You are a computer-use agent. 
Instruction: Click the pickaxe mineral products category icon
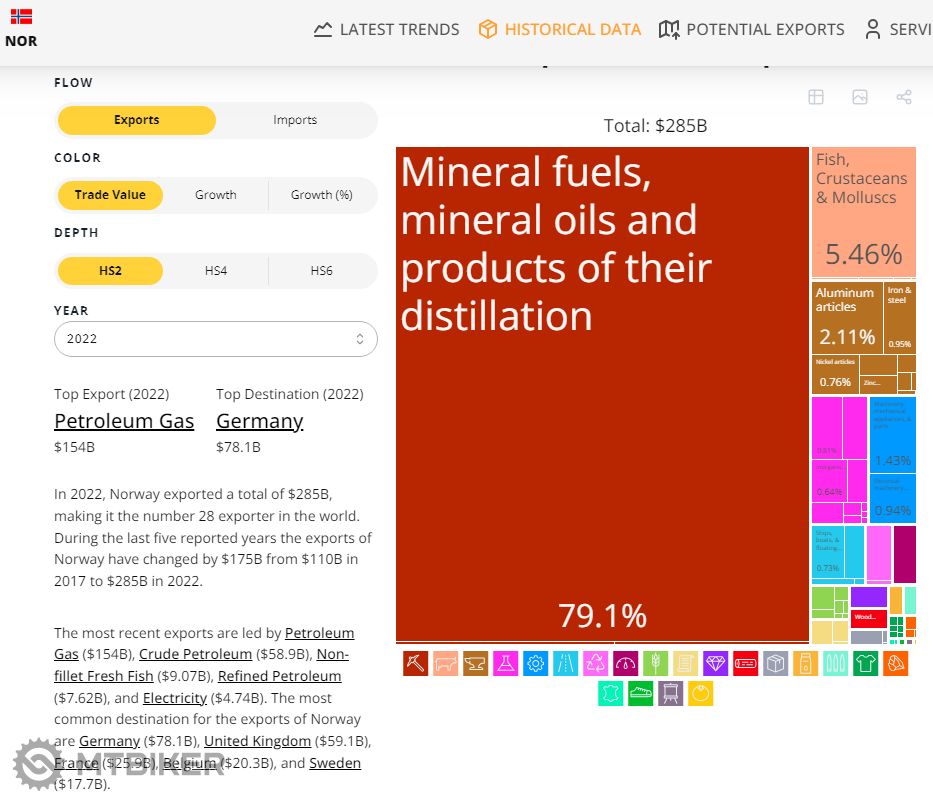[415, 663]
